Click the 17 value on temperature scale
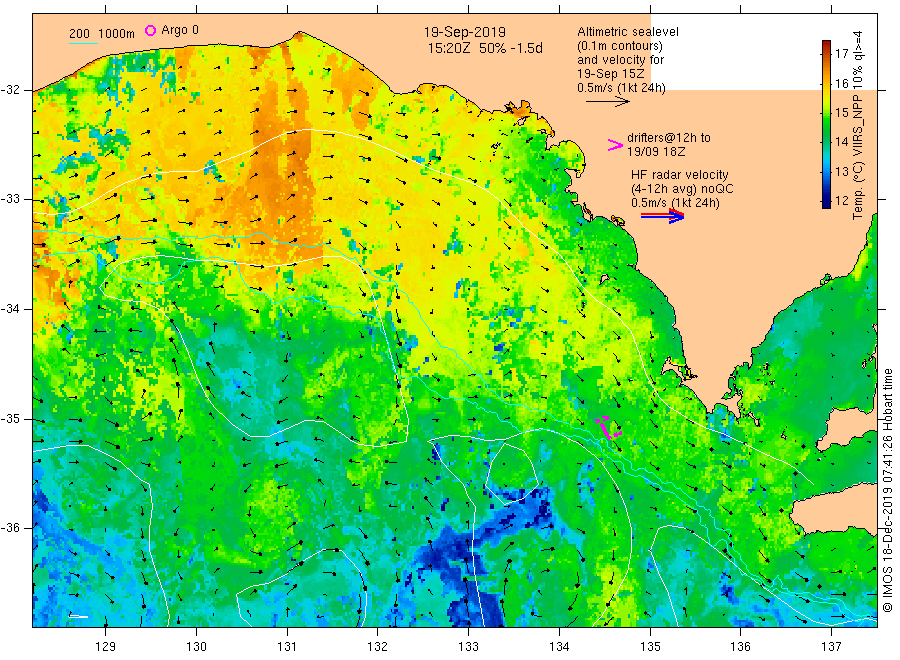900x660 pixels. point(841,54)
